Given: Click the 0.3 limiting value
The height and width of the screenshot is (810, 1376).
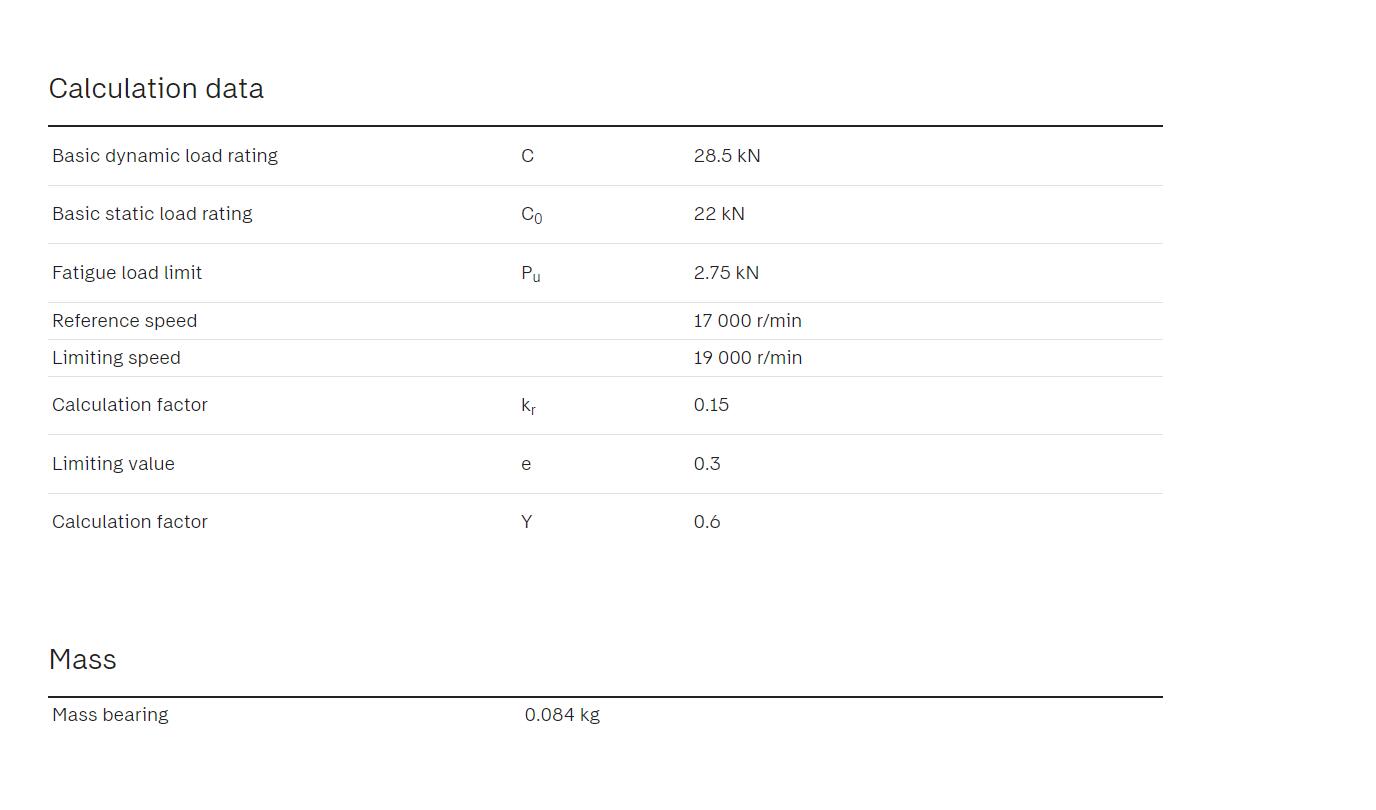Looking at the screenshot, I should click(707, 464).
